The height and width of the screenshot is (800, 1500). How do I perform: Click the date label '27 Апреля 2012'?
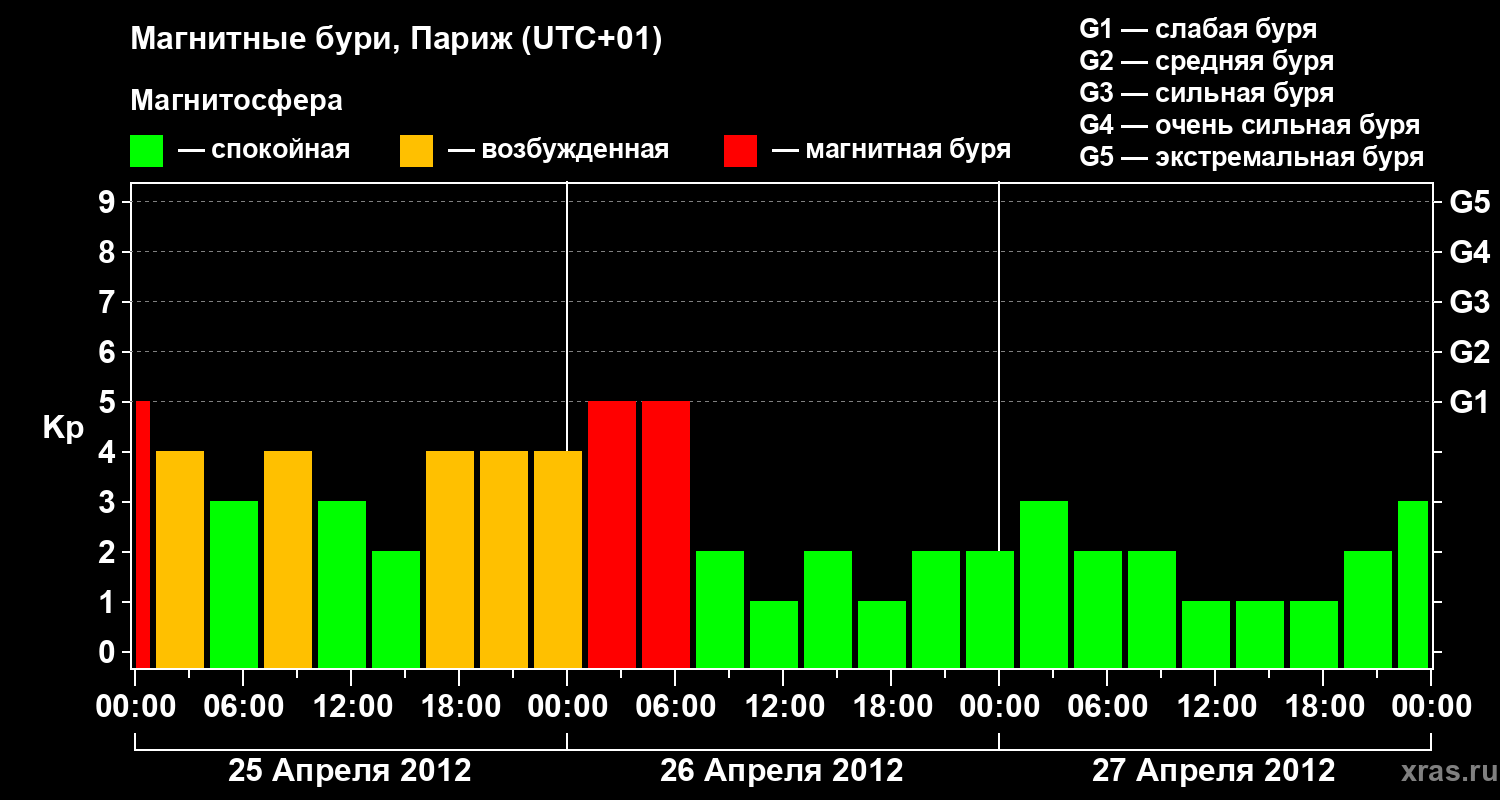(x=1214, y=771)
